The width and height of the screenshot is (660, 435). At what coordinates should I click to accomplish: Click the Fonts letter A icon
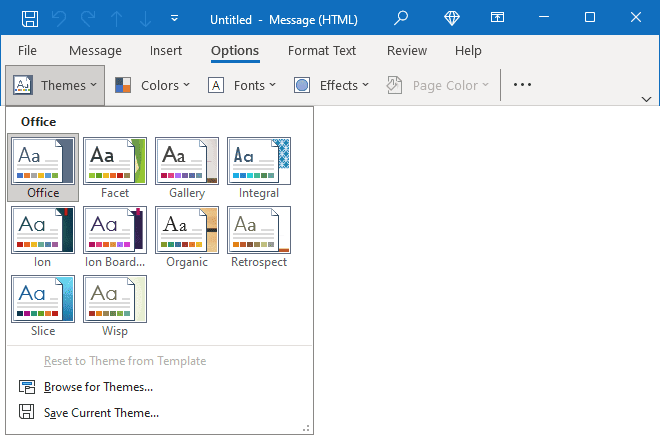point(216,85)
